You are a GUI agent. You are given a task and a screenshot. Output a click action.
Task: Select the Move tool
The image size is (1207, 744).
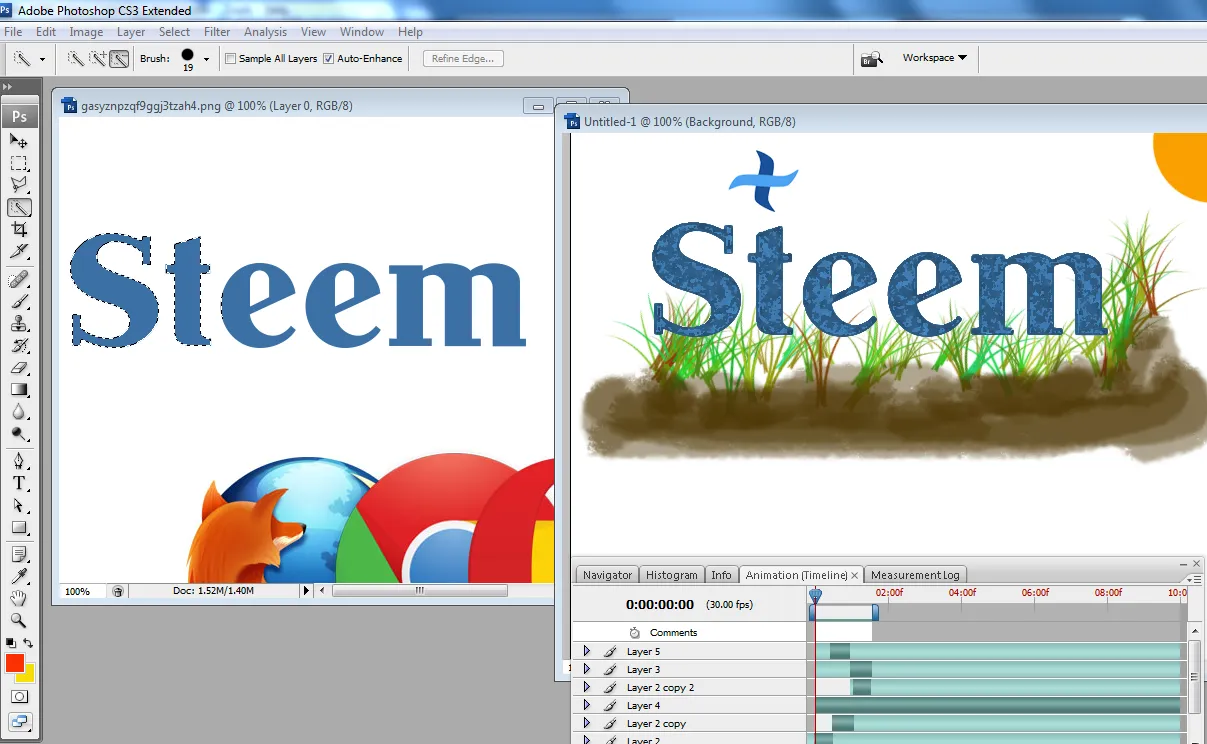pos(19,141)
